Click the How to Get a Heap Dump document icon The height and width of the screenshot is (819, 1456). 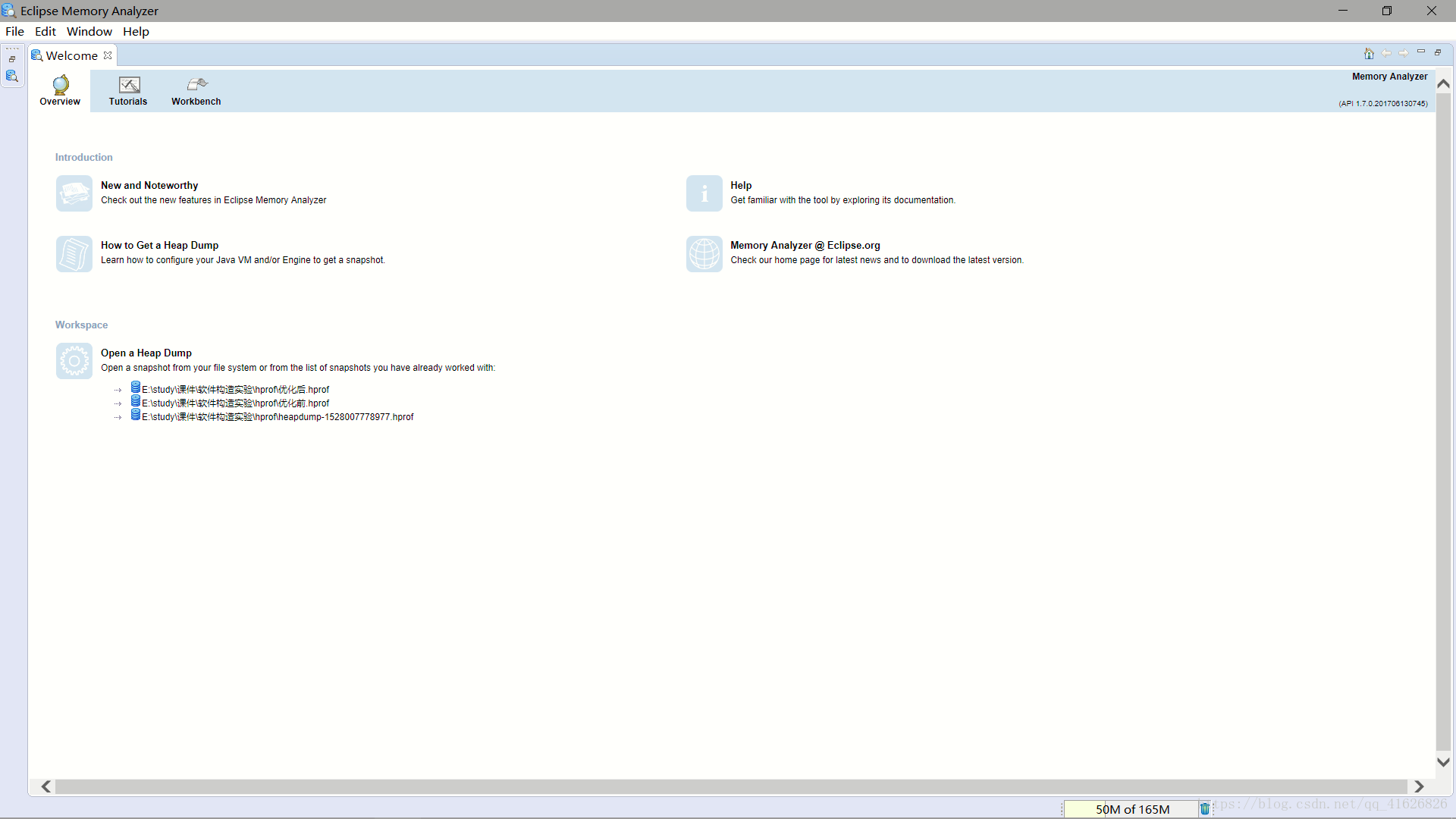pos(74,253)
